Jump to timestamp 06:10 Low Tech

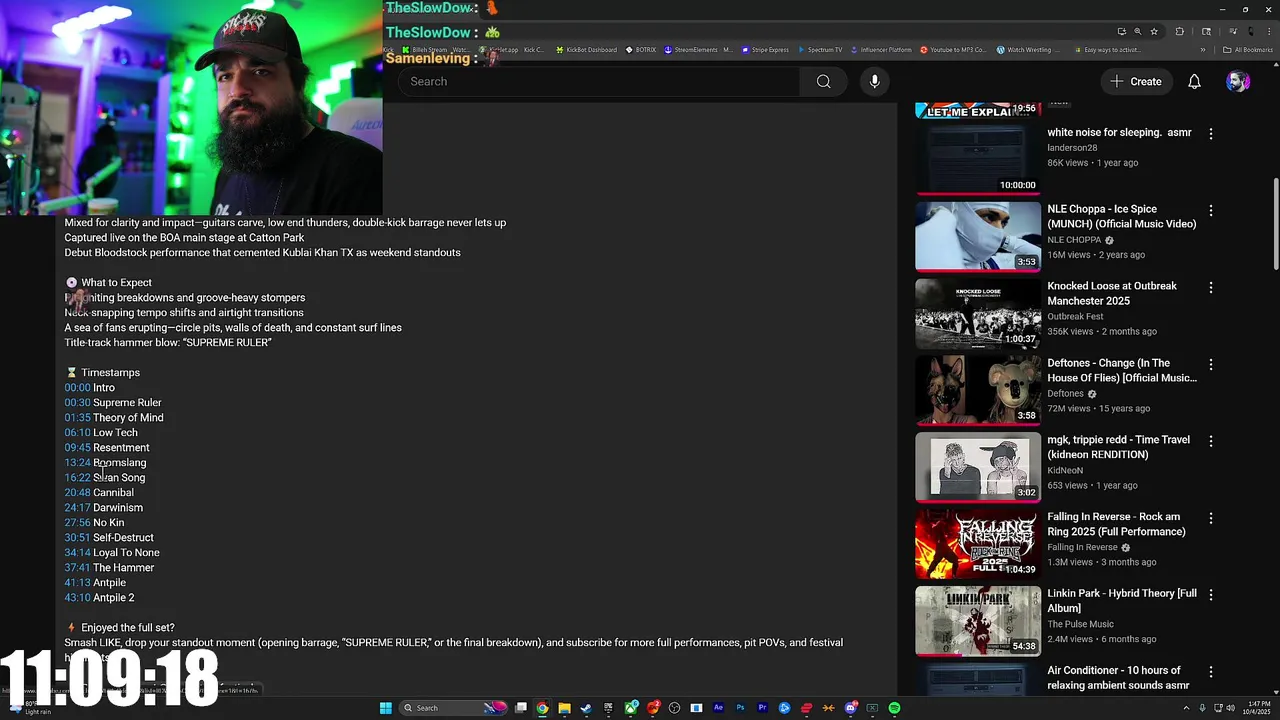tap(77, 432)
